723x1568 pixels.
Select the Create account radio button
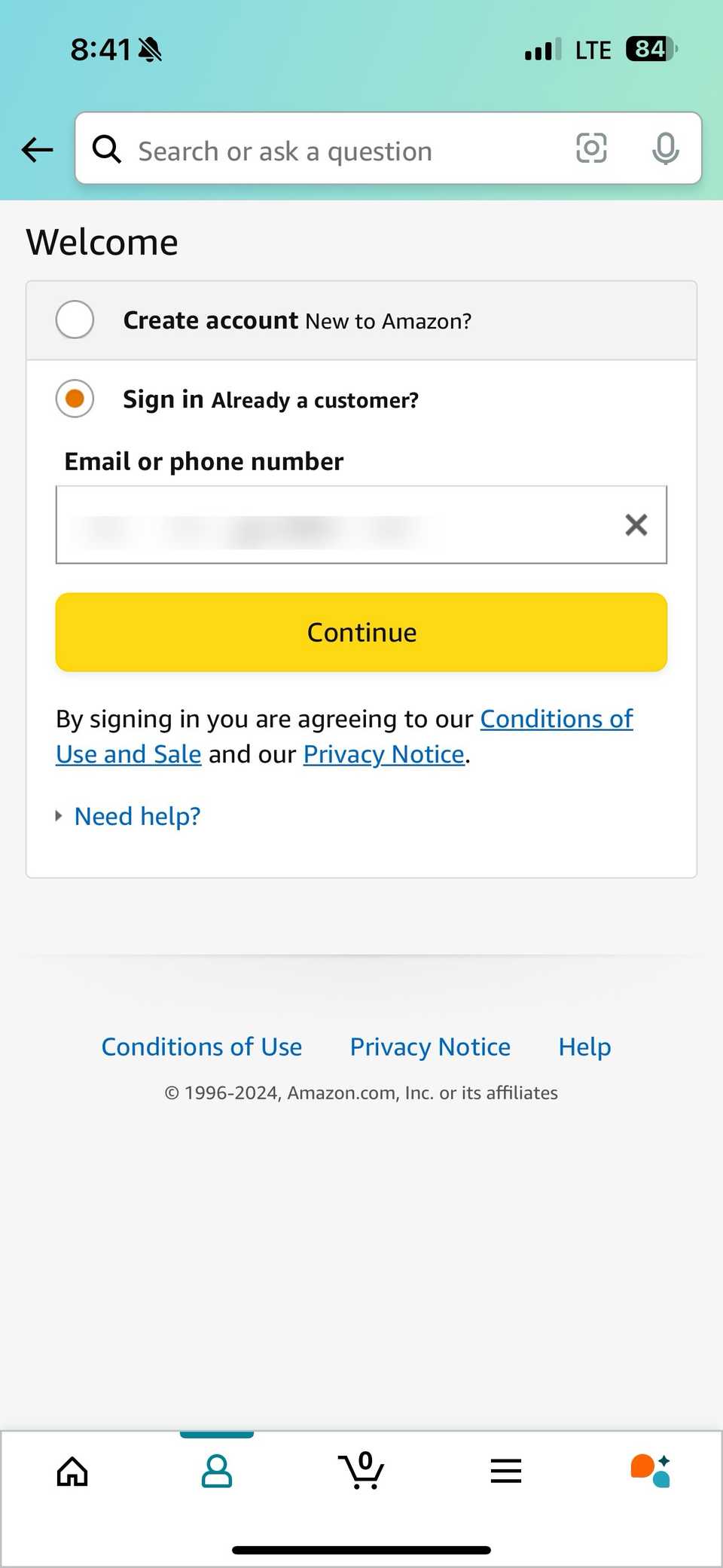pos(74,319)
